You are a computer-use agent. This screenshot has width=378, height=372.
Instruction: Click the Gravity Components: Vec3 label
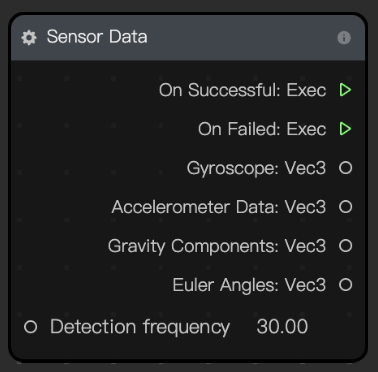[x=217, y=247]
